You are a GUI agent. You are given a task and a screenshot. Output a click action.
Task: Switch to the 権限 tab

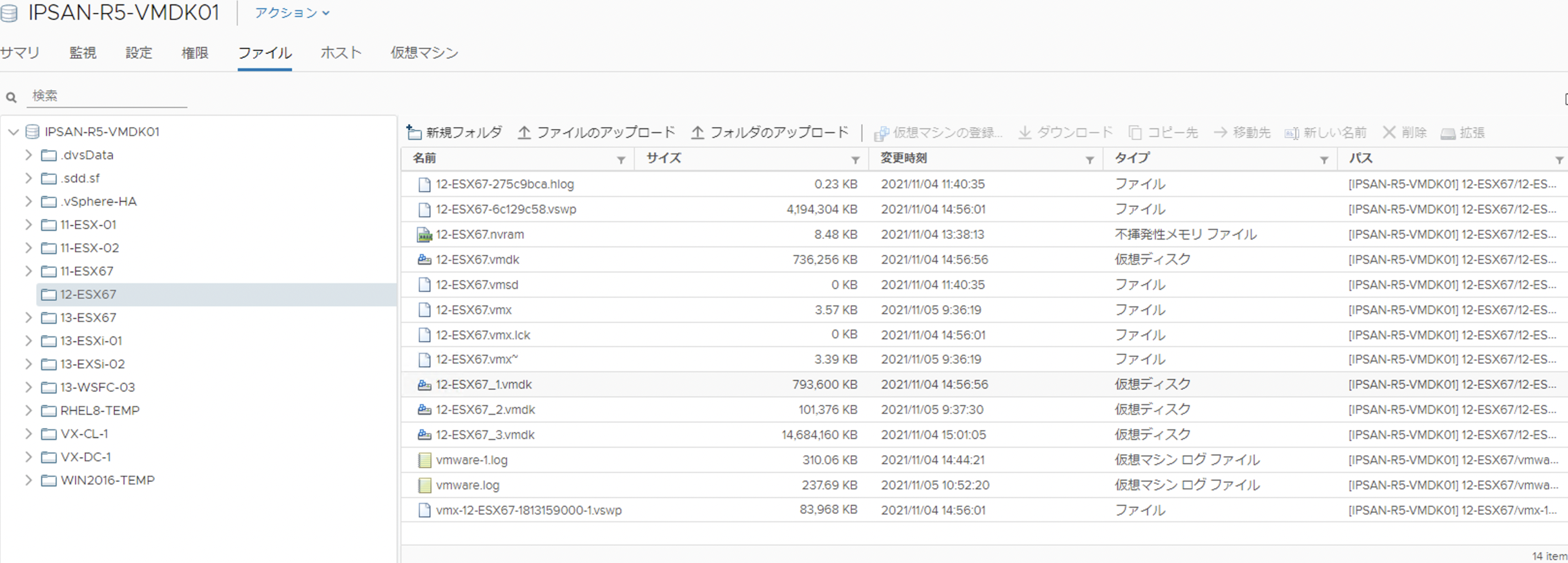click(195, 53)
